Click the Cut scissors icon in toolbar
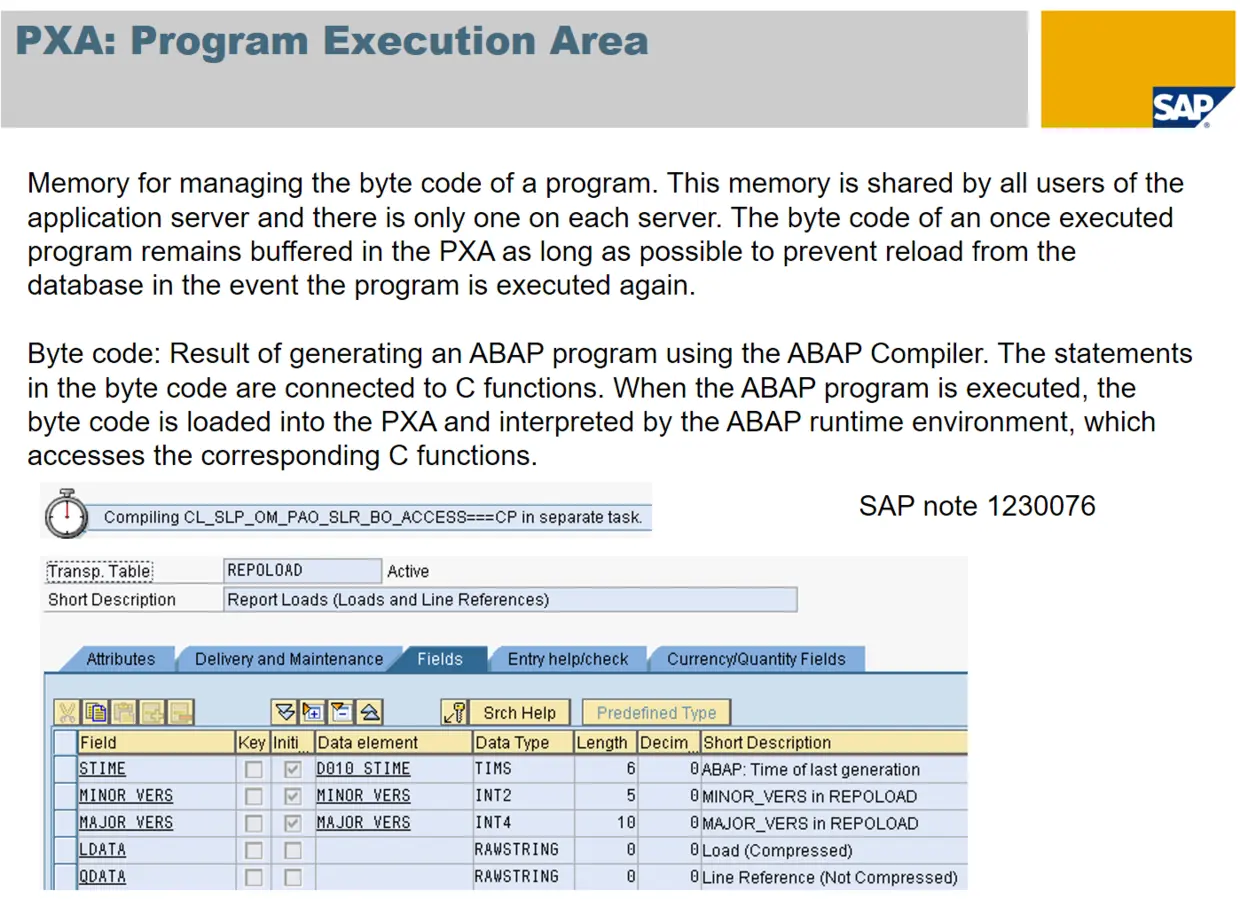 point(67,713)
